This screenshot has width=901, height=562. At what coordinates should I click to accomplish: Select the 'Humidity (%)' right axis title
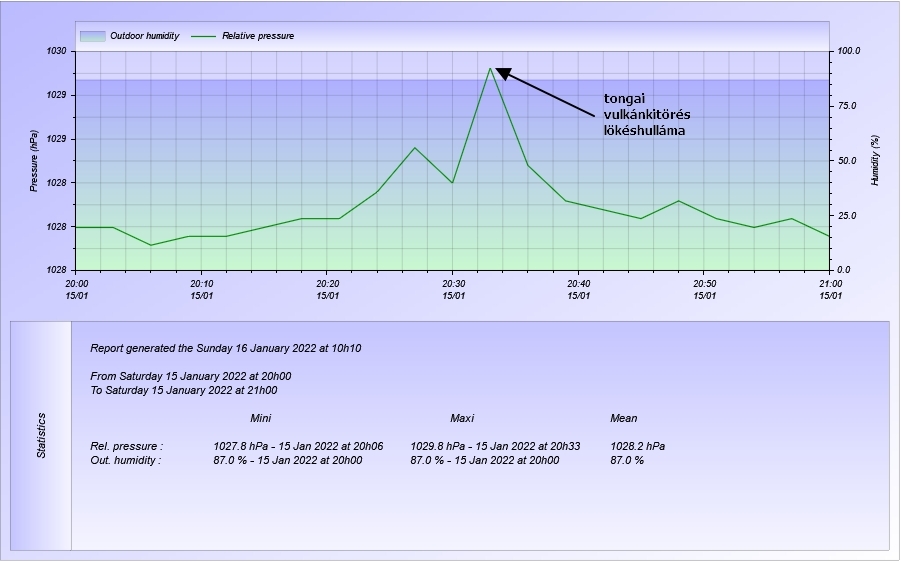click(x=874, y=160)
